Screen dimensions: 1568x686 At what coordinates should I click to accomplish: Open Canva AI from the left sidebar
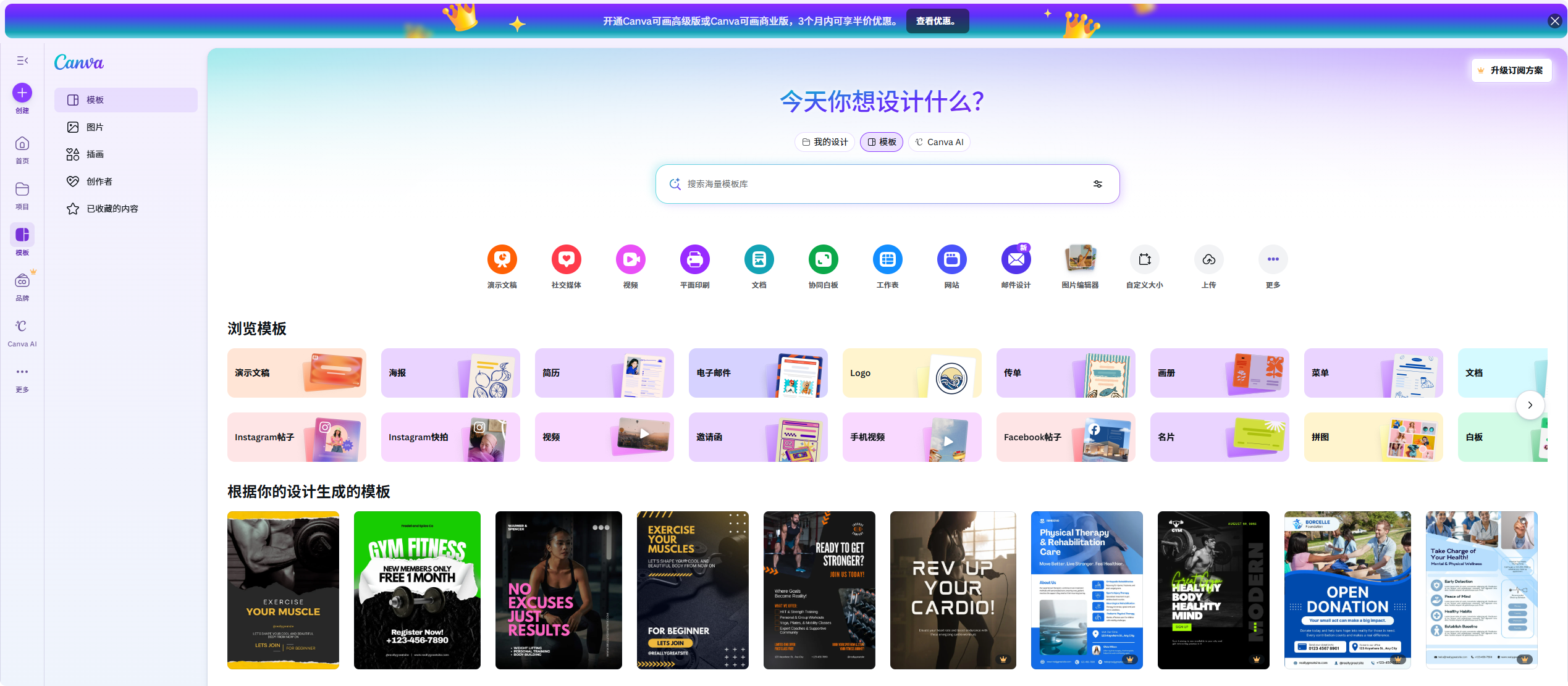22,332
